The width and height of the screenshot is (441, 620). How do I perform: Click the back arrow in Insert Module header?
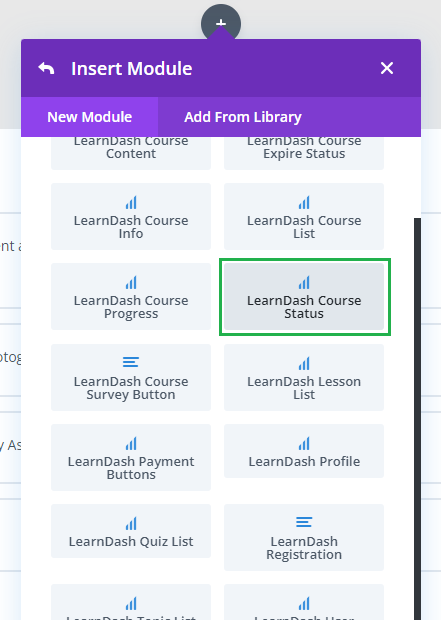point(46,68)
